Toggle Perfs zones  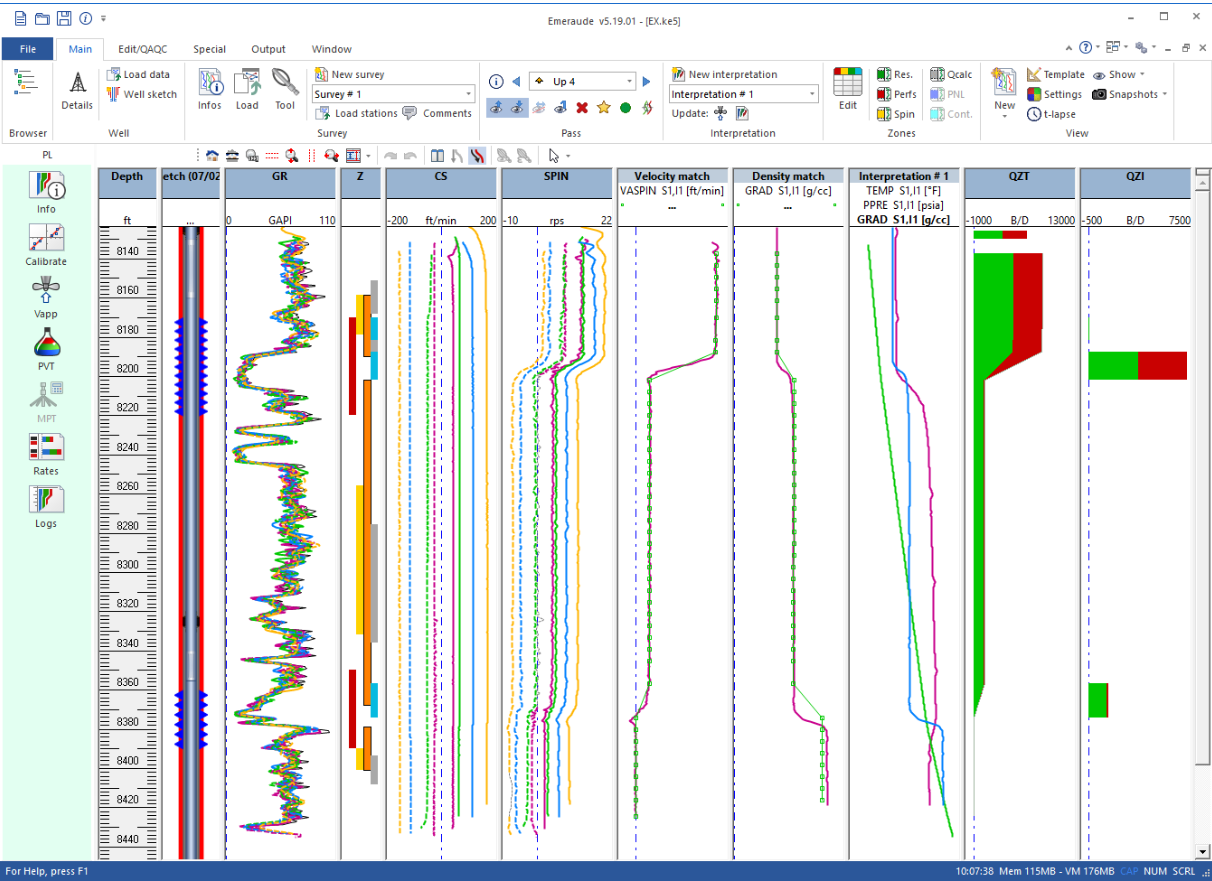click(896, 94)
